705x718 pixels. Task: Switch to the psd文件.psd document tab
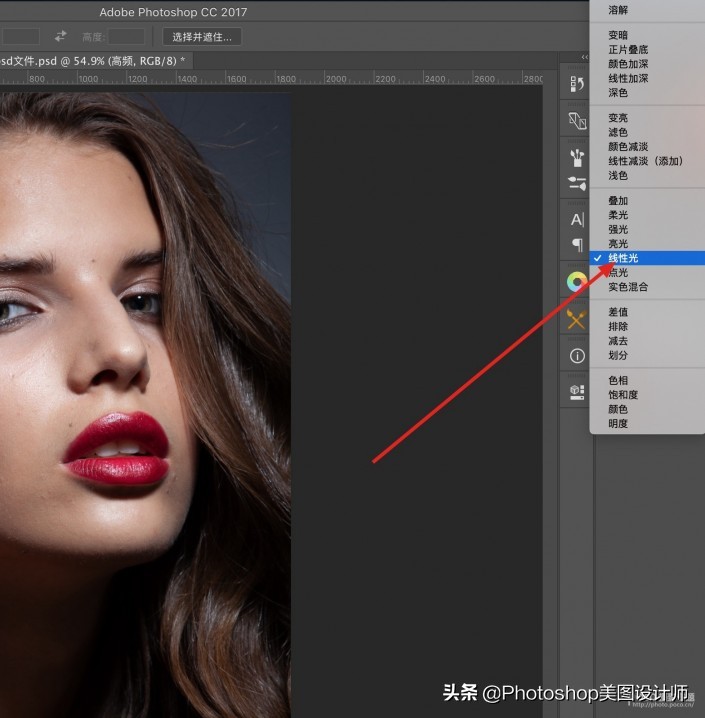click(95, 61)
